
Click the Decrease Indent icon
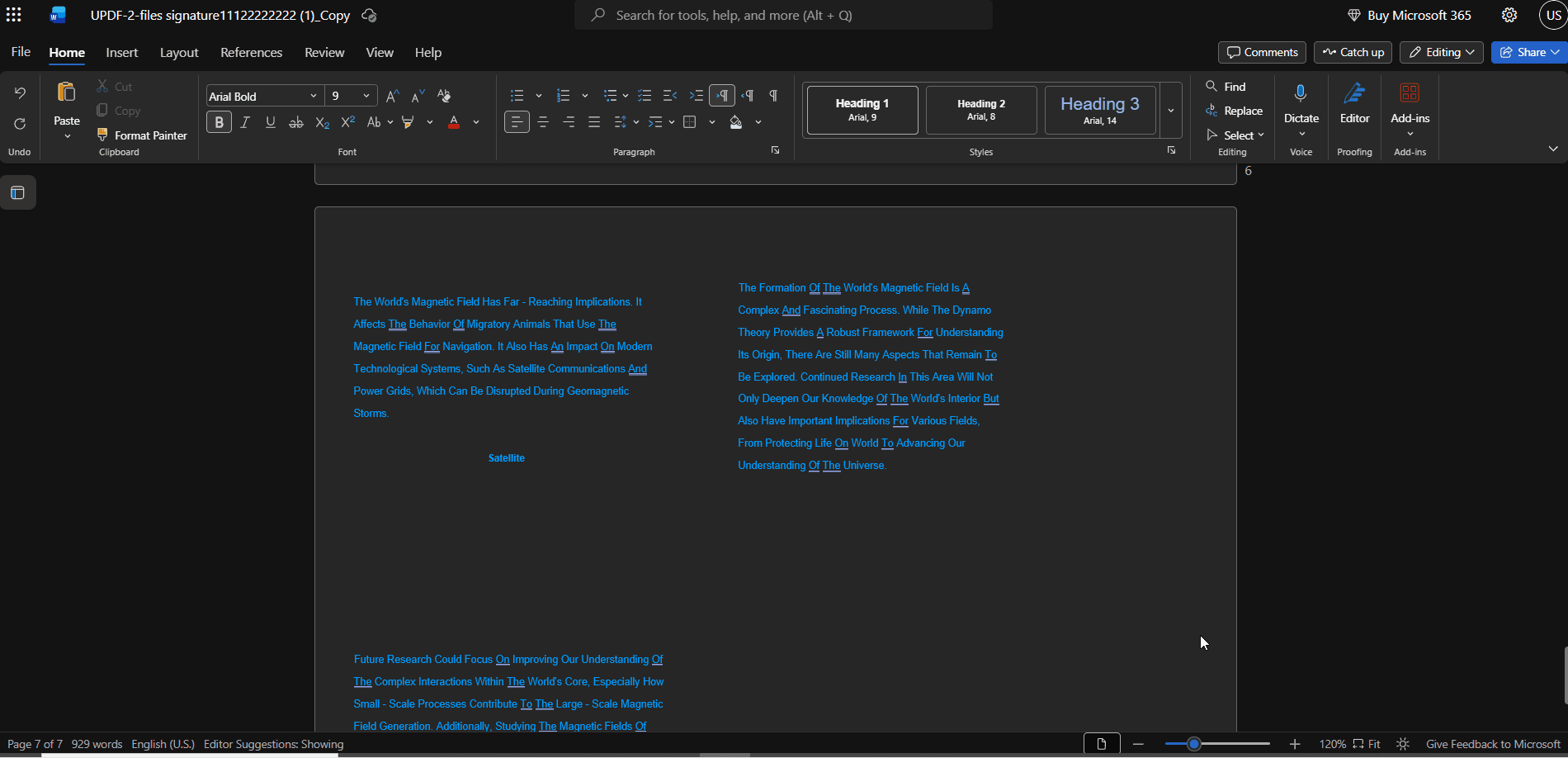coord(670,96)
